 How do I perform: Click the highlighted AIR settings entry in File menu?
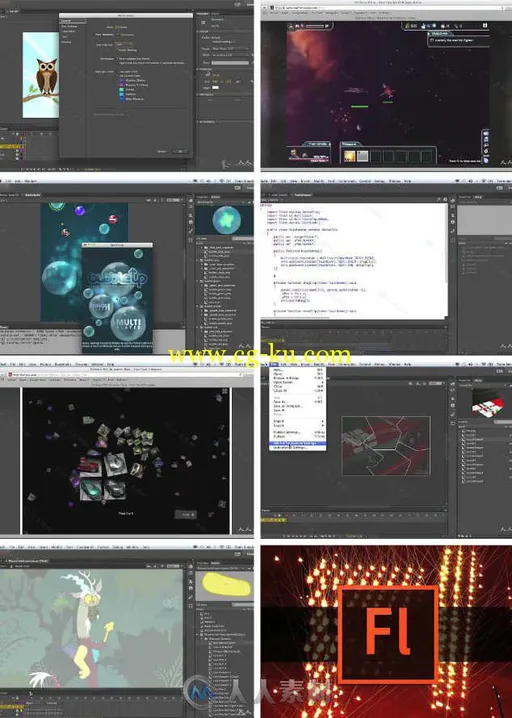coord(298,443)
